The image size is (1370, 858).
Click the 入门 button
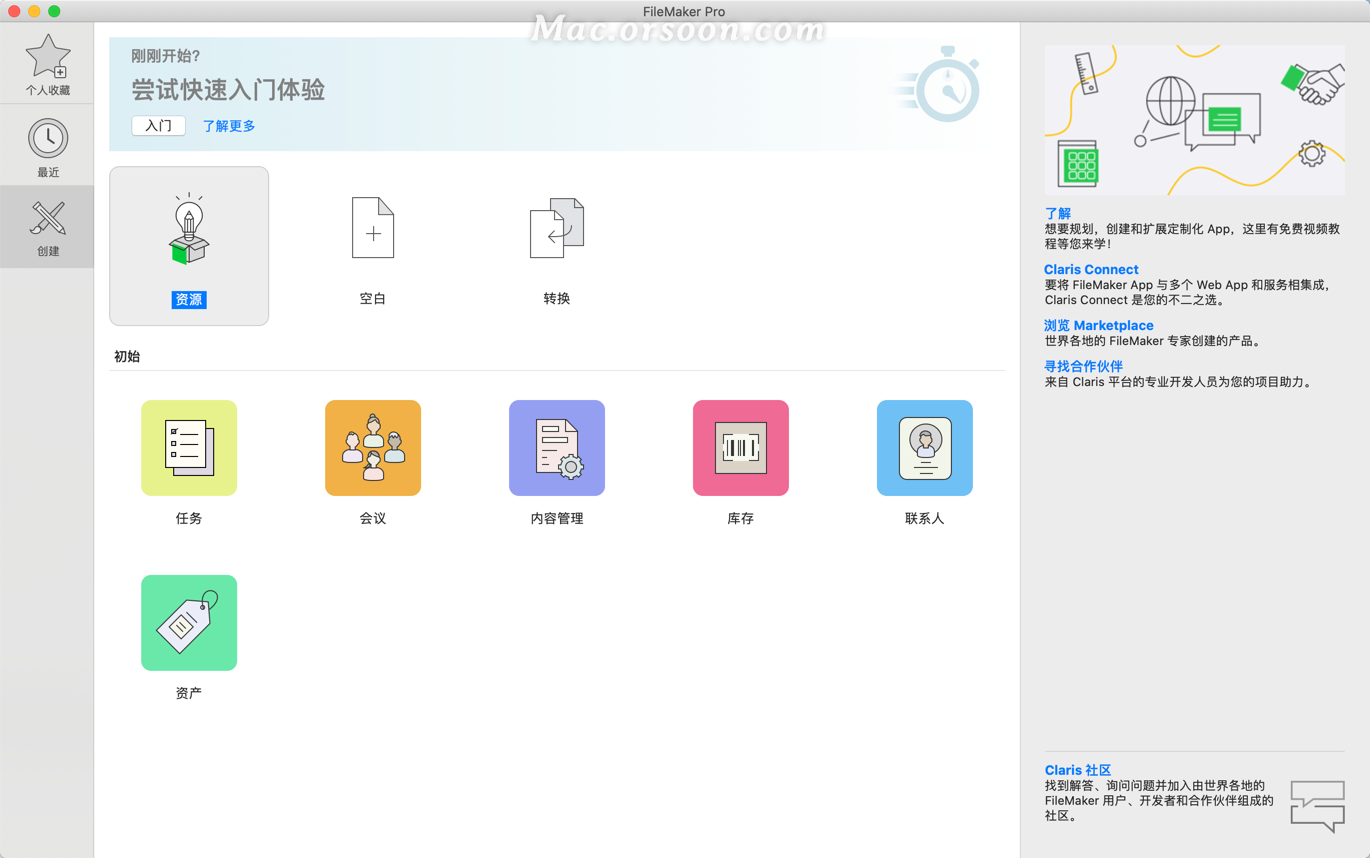(x=159, y=126)
